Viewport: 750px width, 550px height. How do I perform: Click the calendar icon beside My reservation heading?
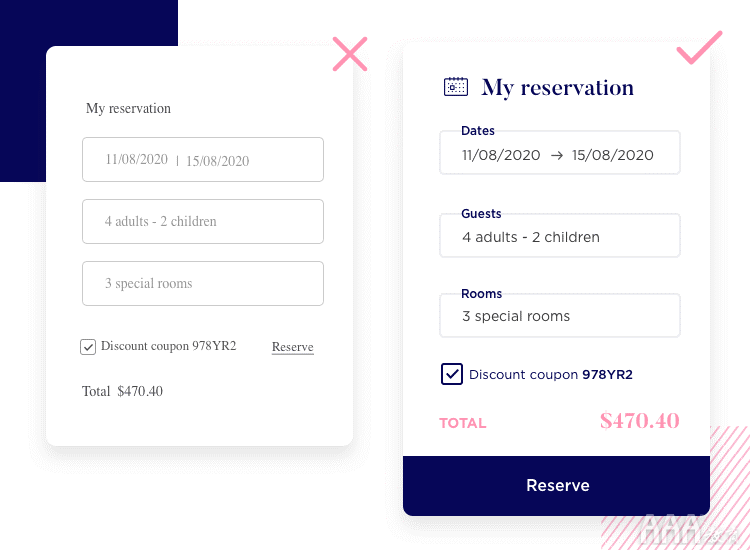tap(455, 87)
